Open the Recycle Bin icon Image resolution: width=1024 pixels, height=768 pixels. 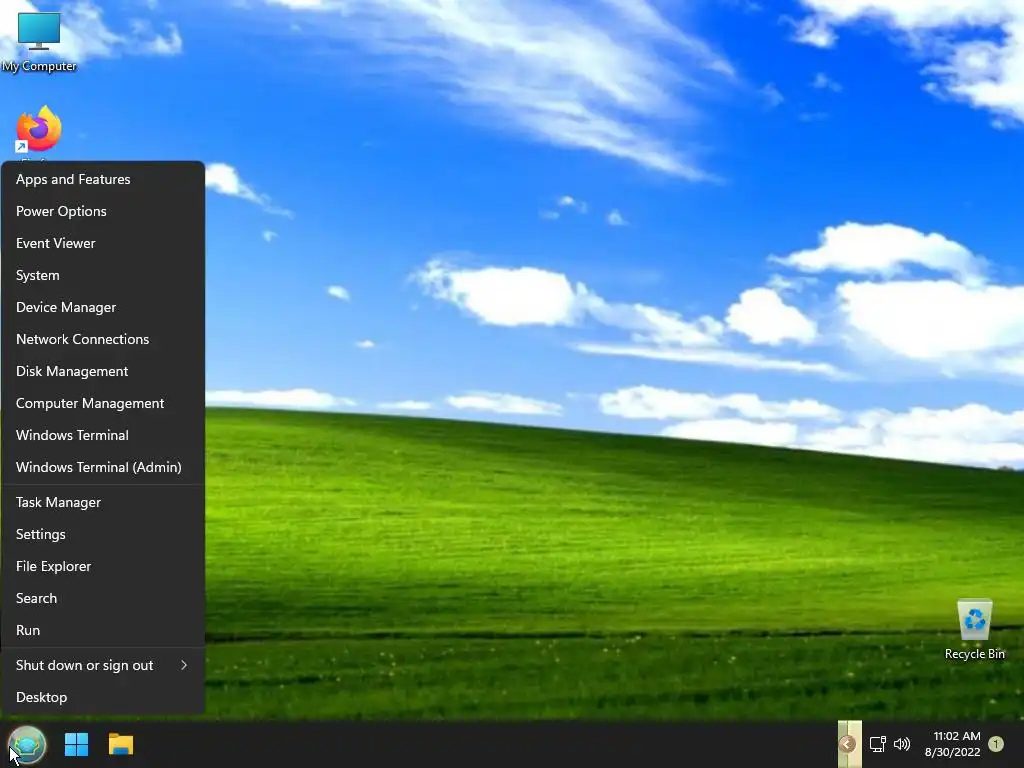point(974,630)
